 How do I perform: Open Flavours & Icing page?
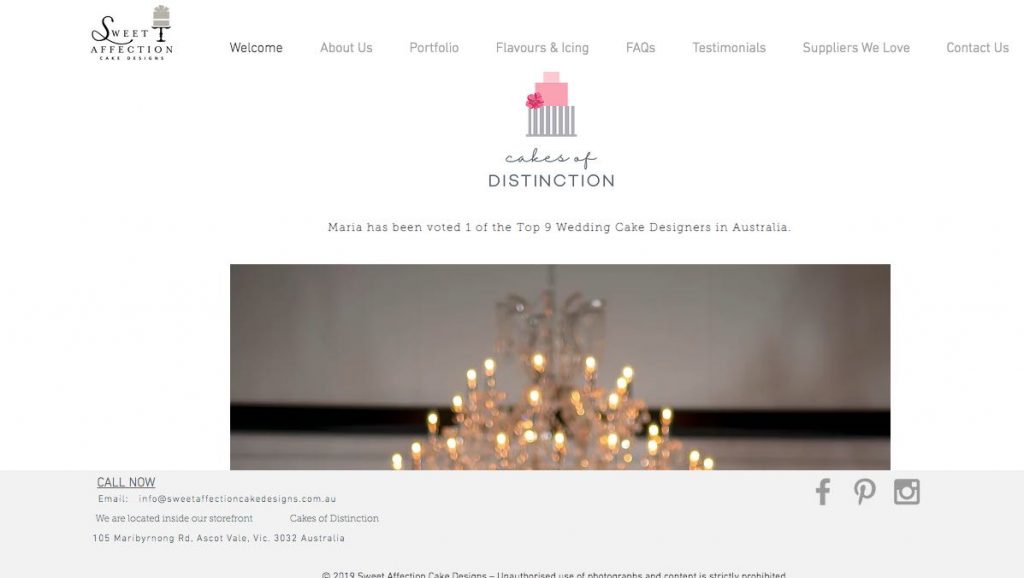click(x=542, y=48)
